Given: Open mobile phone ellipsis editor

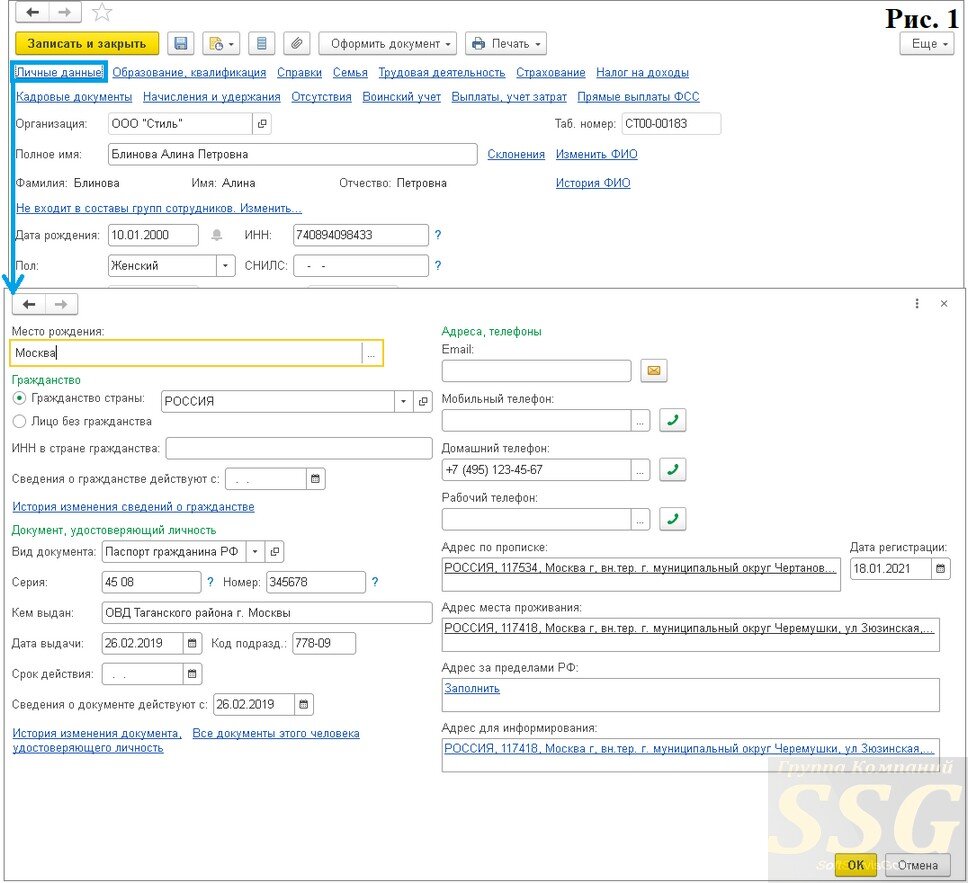Looking at the screenshot, I should (640, 421).
